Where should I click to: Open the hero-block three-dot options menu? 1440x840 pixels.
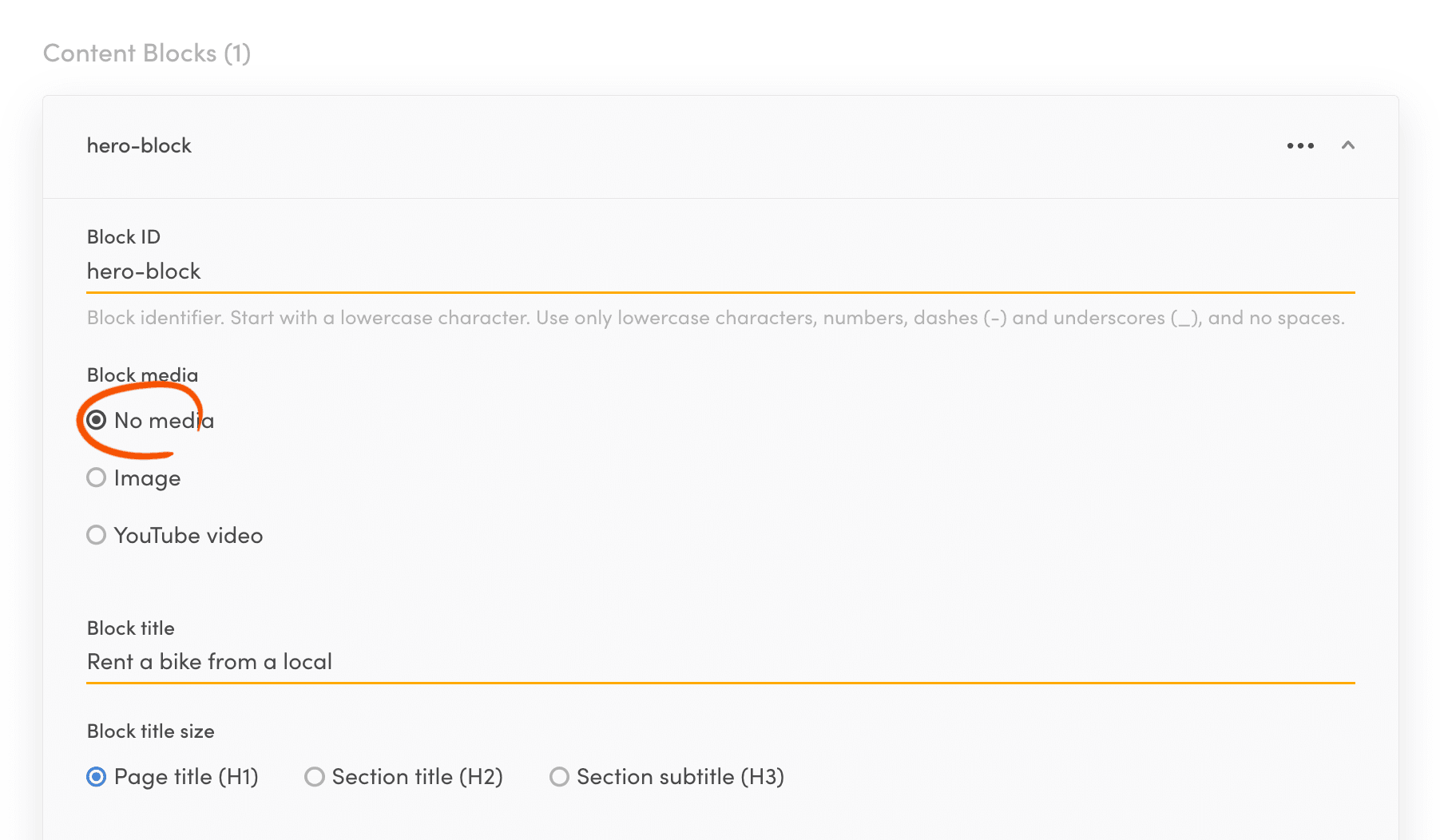[1300, 145]
